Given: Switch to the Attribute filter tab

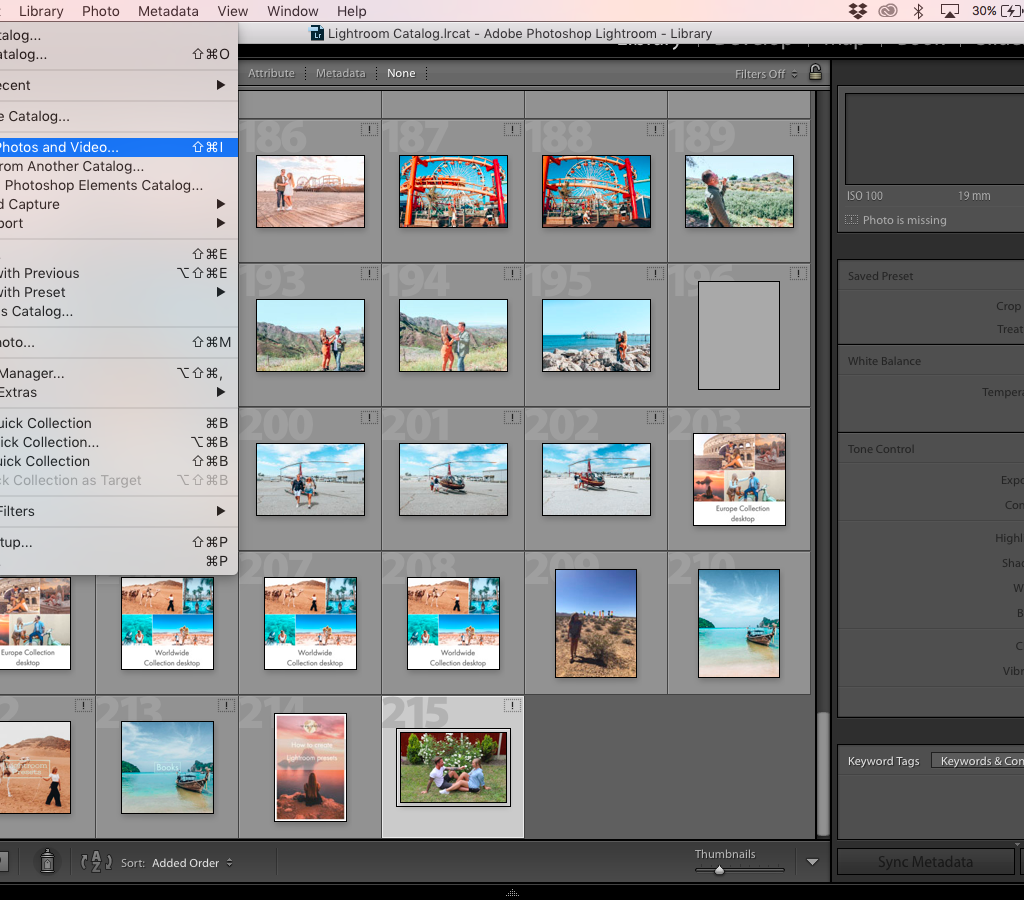Looking at the screenshot, I should (x=271, y=72).
